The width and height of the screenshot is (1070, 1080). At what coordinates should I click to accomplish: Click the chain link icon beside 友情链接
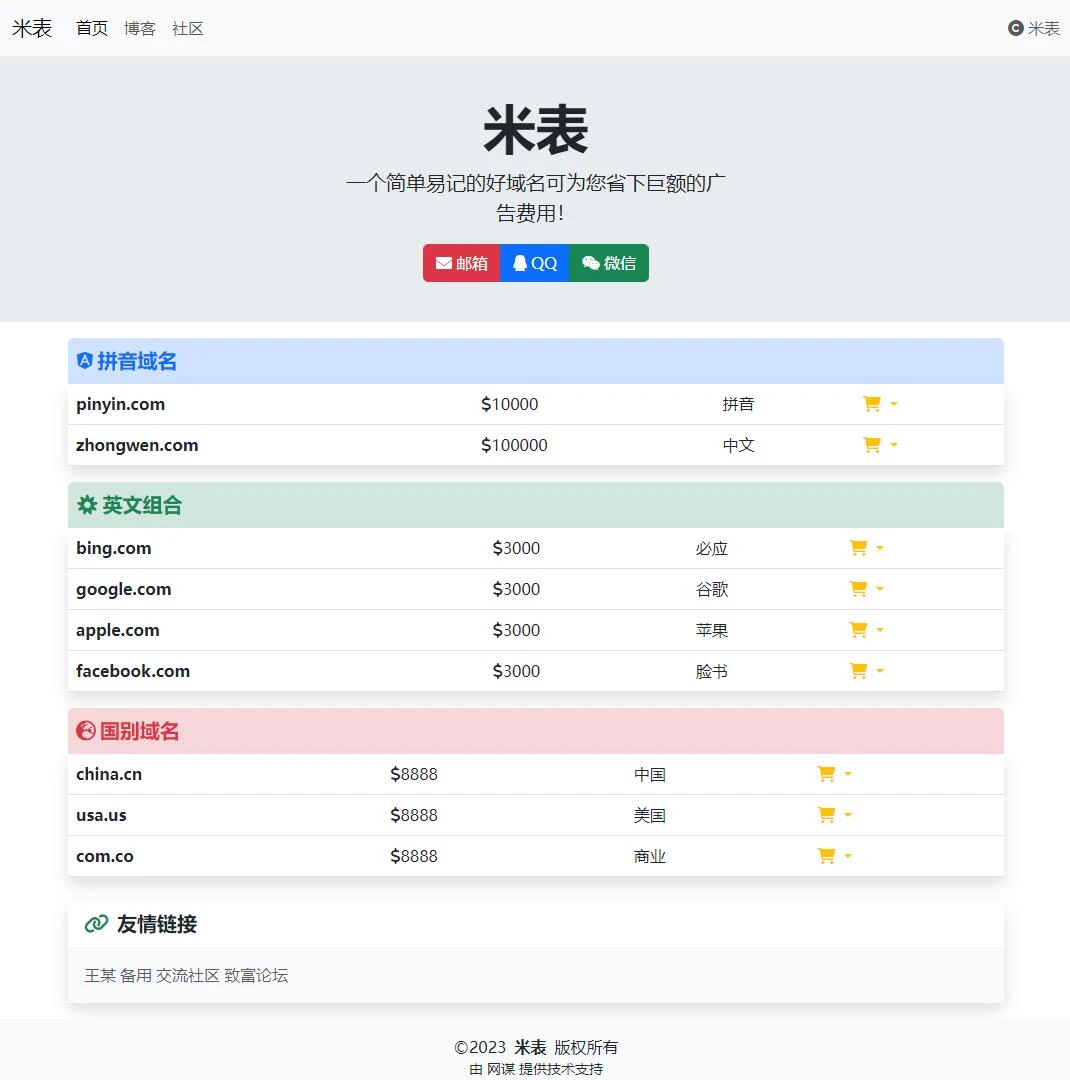point(96,924)
